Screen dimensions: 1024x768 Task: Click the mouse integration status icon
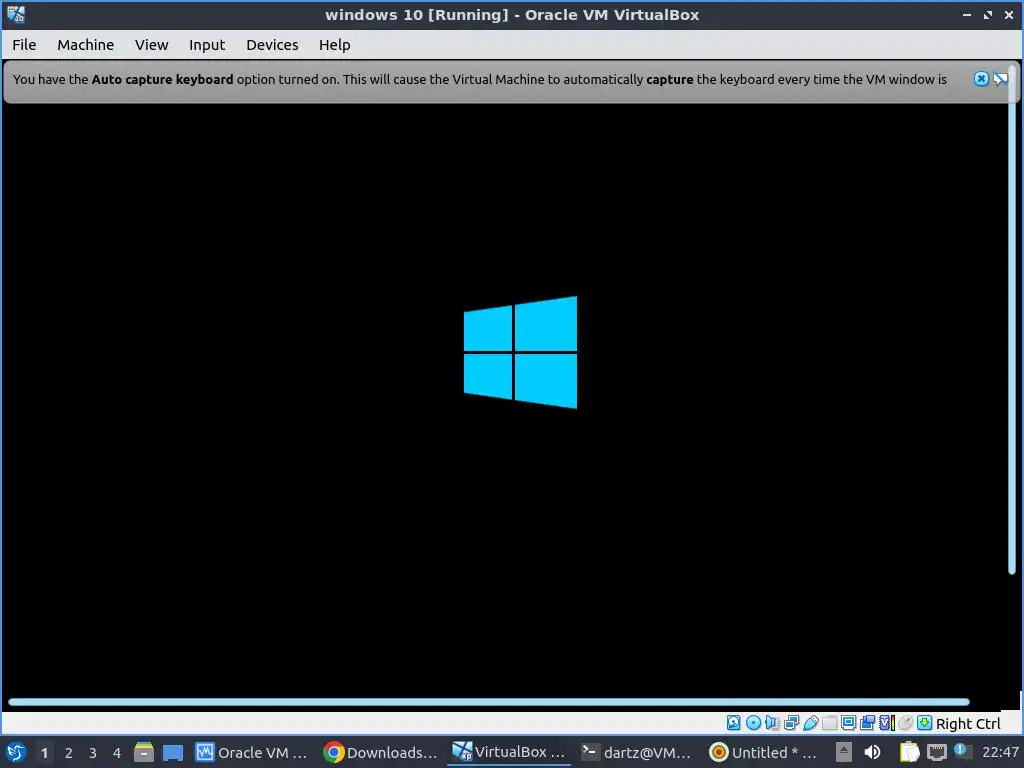point(905,723)
